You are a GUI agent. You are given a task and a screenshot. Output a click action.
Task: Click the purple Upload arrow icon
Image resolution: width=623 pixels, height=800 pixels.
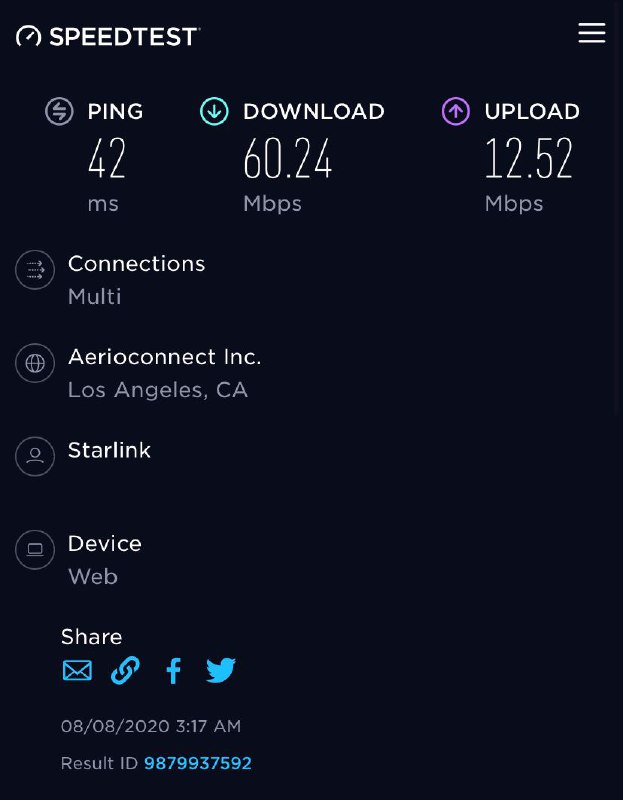pyautogui.click(x=456, y=111)
